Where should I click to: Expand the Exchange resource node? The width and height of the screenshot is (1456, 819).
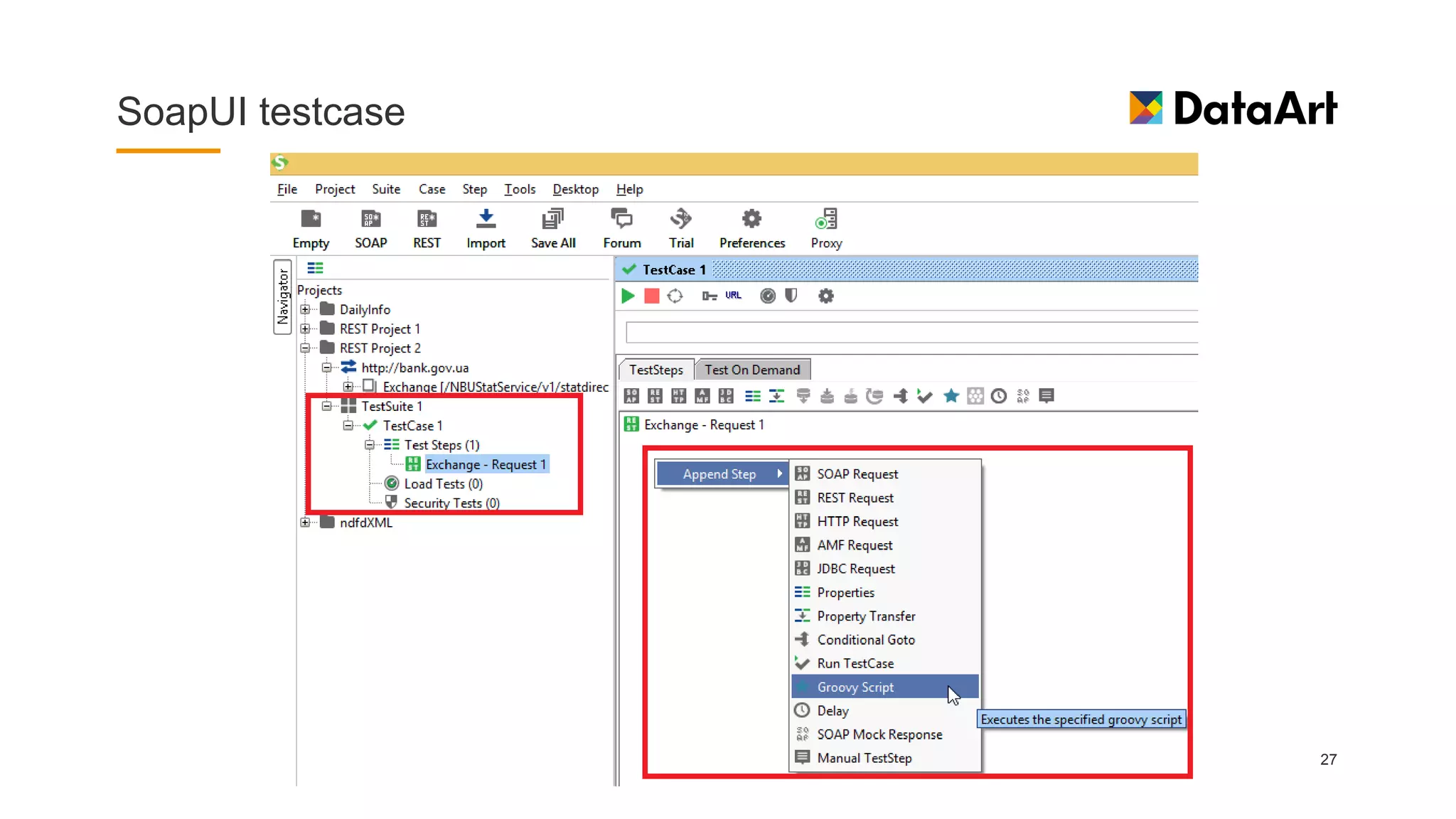(348, 387)
